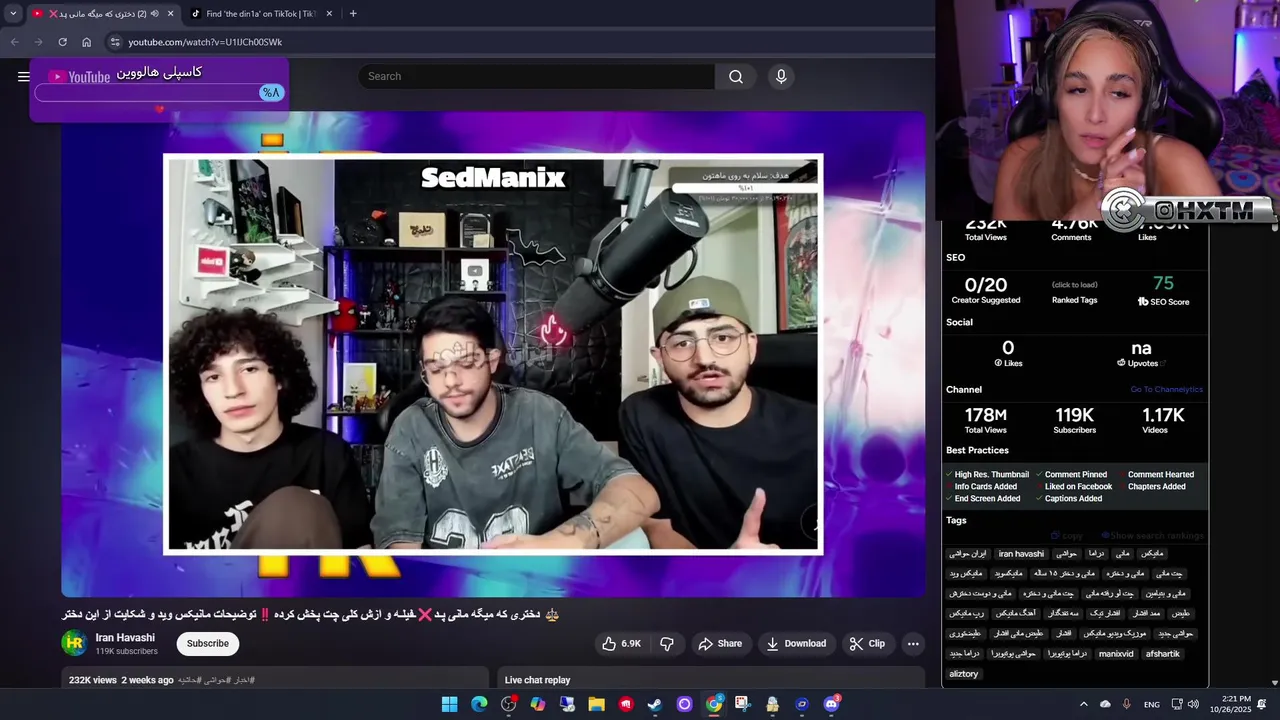
Task: Click the Halloween goal progress bar overlay
Action: click(x=160, y=93)
